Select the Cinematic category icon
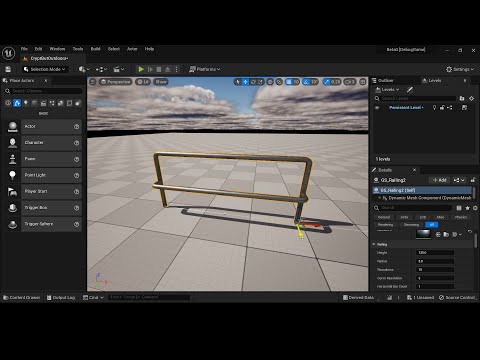Image resolution: width=480 pixels, height=360 pixels. click(43, 103)
